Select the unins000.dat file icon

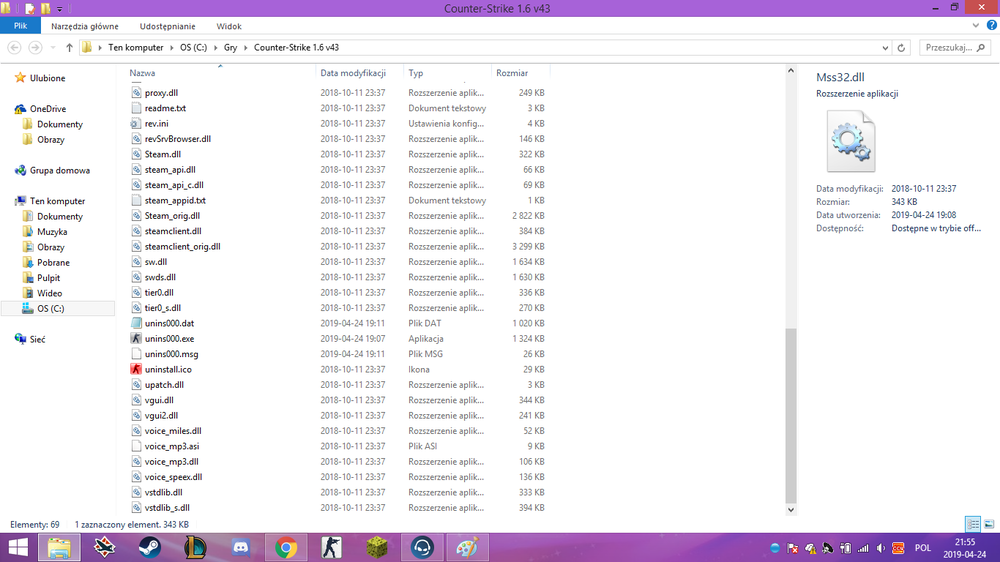136,323
